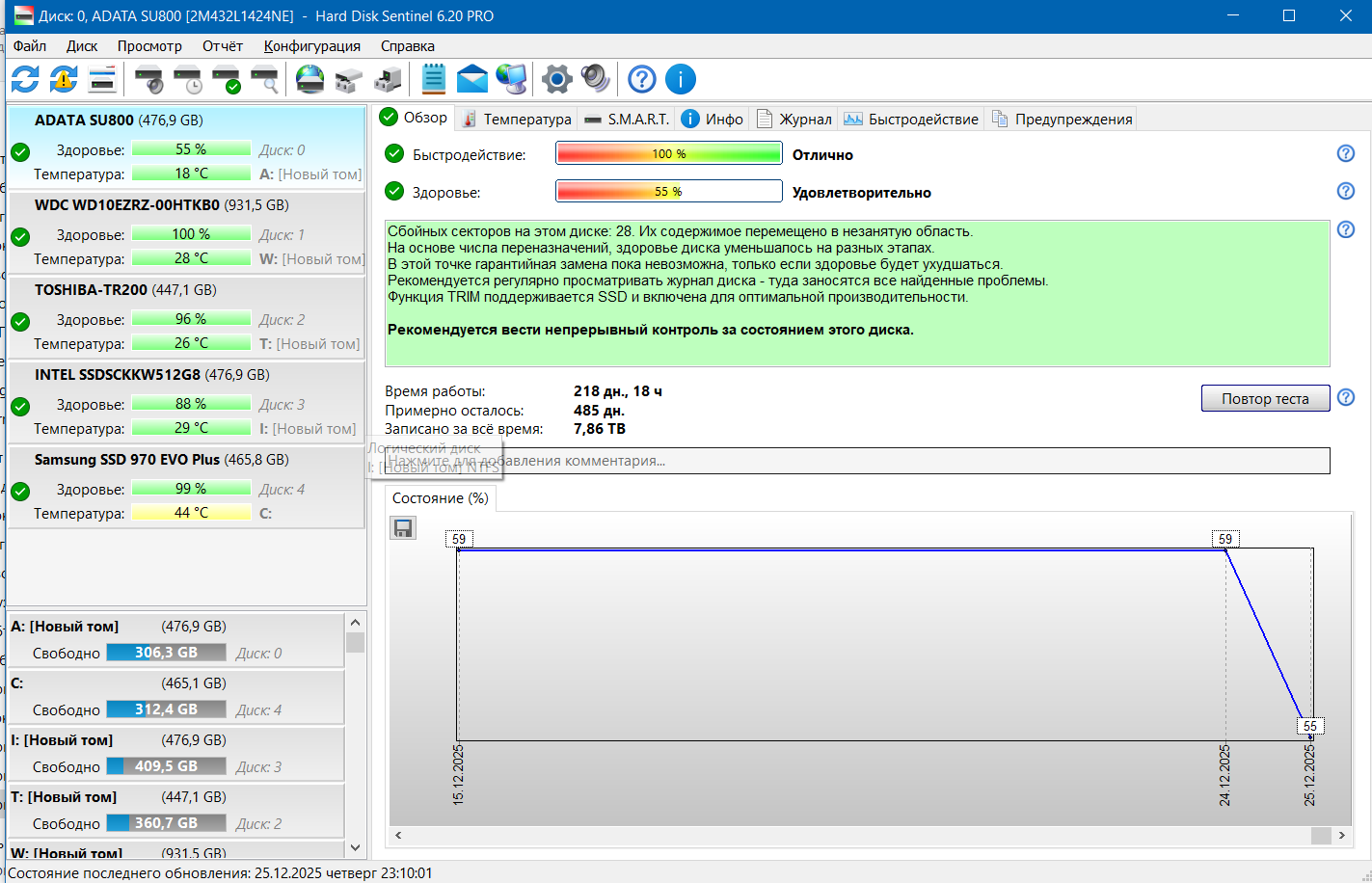Open the Конфигурация menu
Viewport: 1372px width, 883px height.
coord(311,45)
